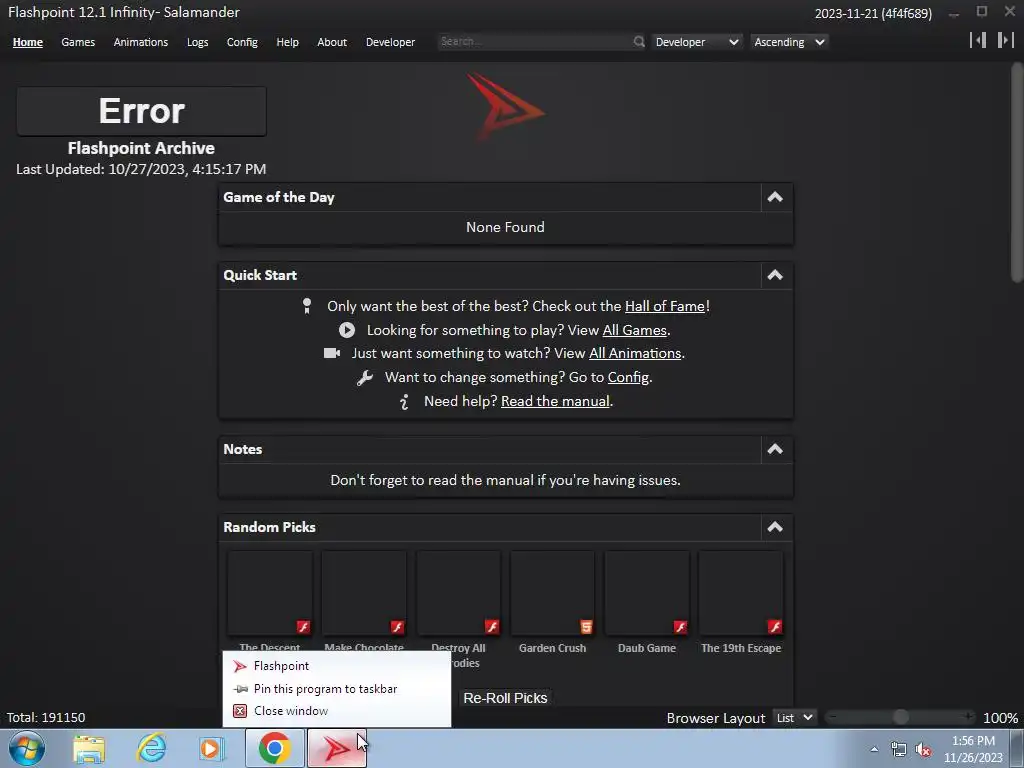Image resolution: width=1024 pixels, height=768 pixels.
Task: Click the Error button
Action: click(x=141, y=111)
